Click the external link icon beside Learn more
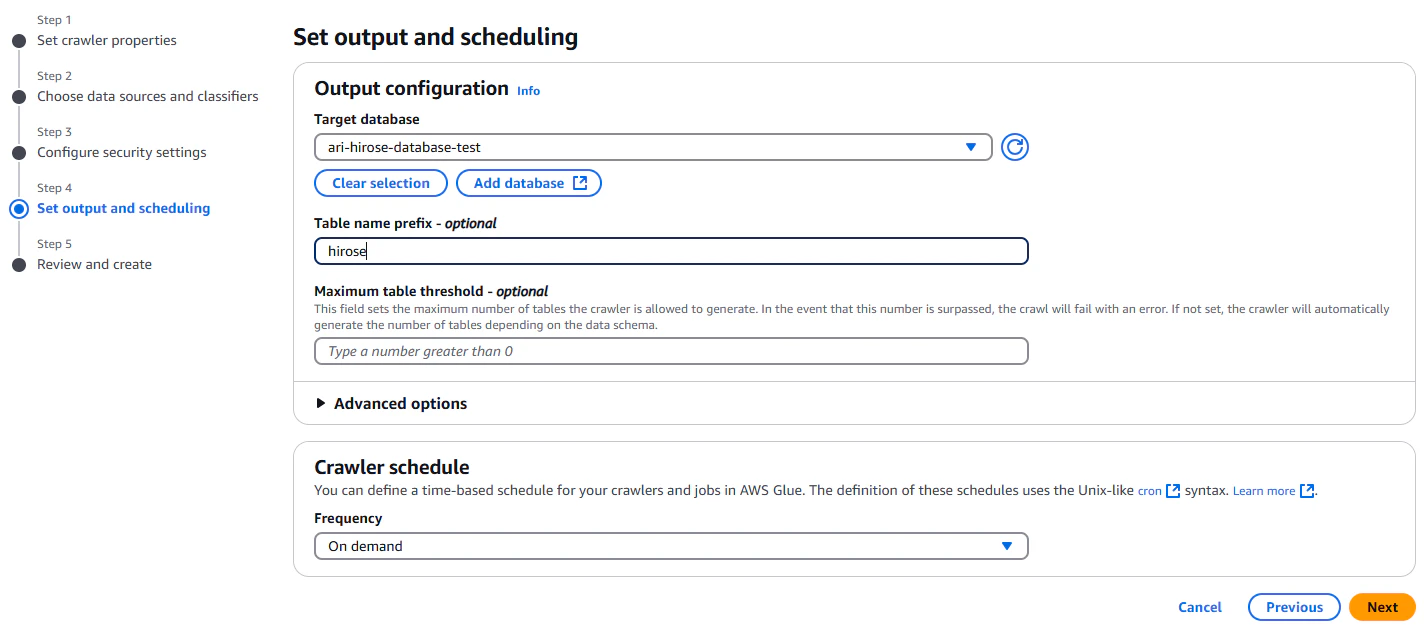Viewport: 1424px width, 630px height. point(1306,491)
